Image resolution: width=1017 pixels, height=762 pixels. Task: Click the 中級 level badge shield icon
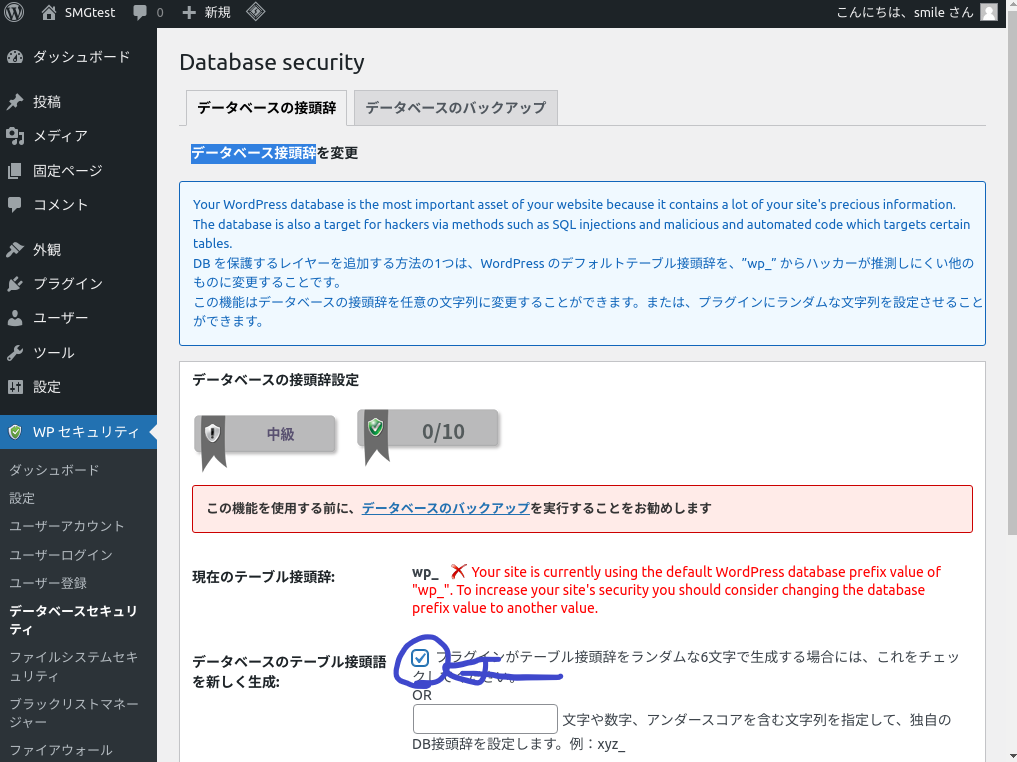(213, 433)
